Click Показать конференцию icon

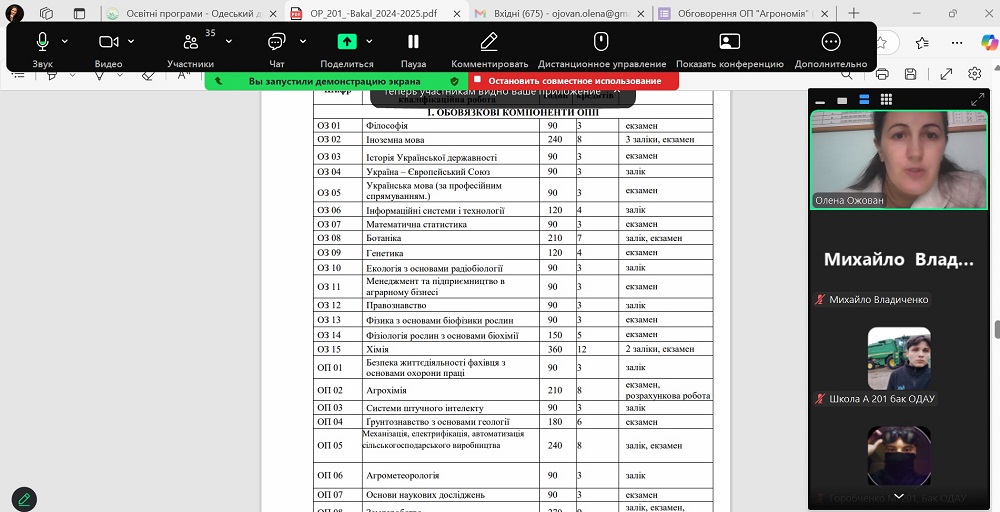(729, 42)
